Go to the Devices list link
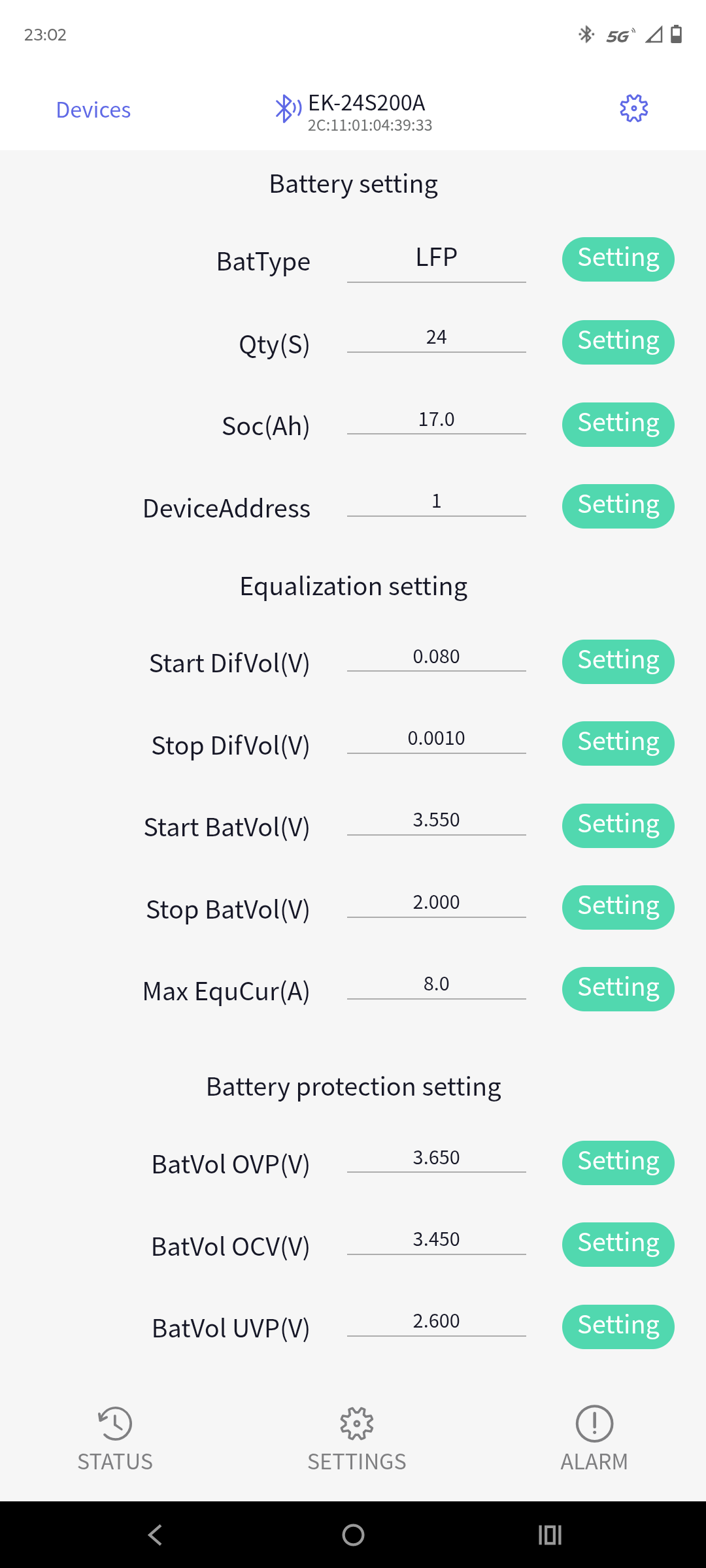 [x=93, y=110]
